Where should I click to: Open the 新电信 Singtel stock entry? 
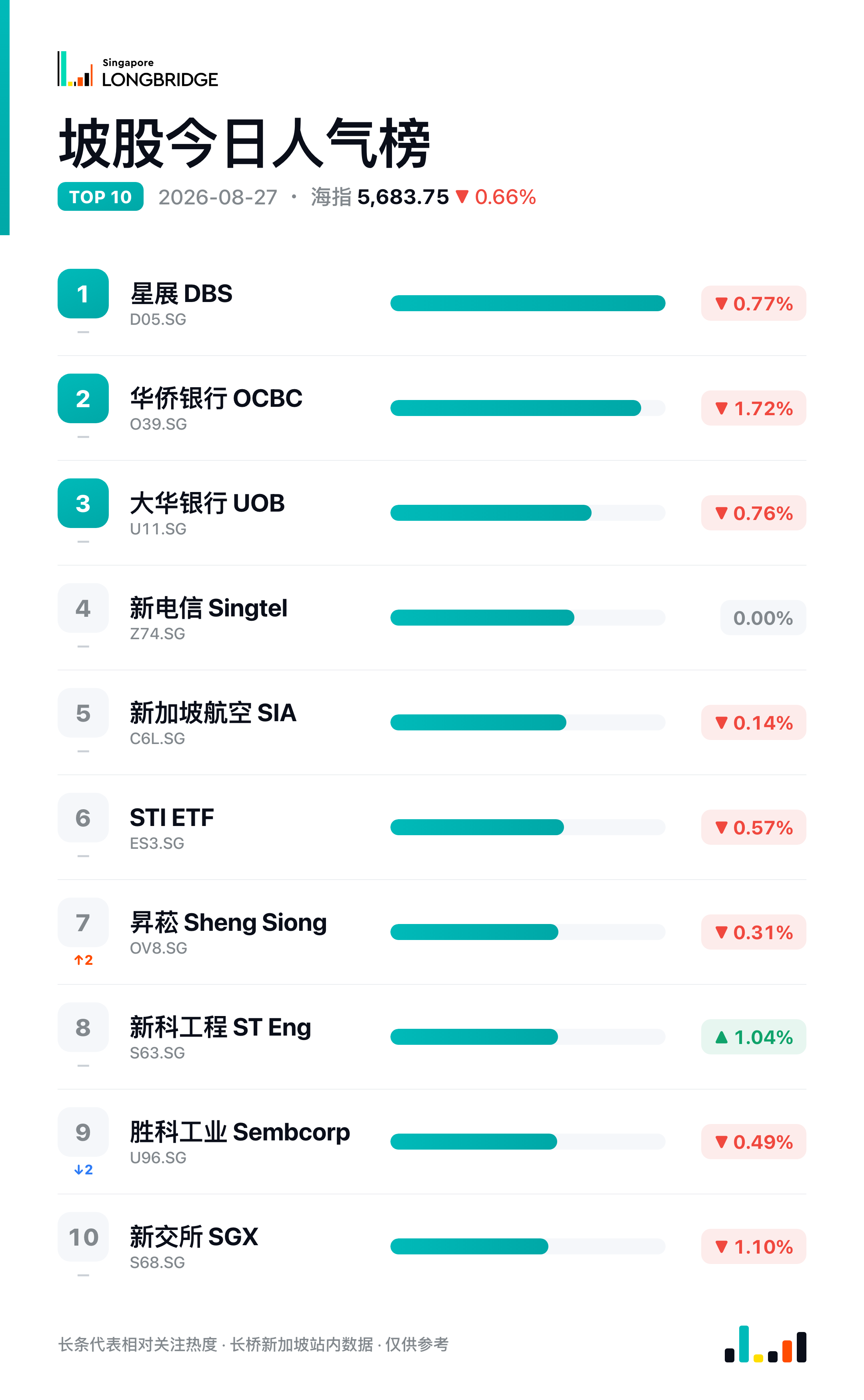[x=208, y=618]
